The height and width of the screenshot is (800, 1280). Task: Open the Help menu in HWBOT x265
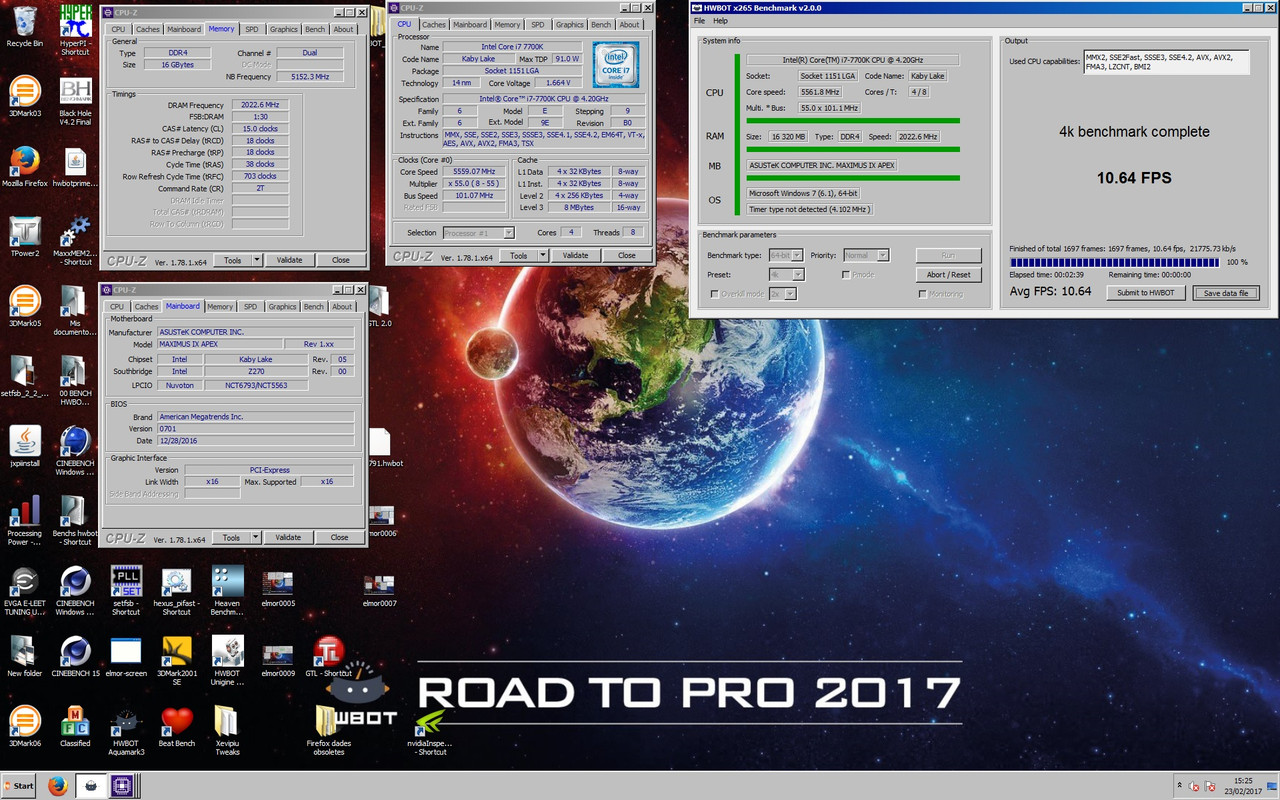pyautogui.click(x=720, y=21)
